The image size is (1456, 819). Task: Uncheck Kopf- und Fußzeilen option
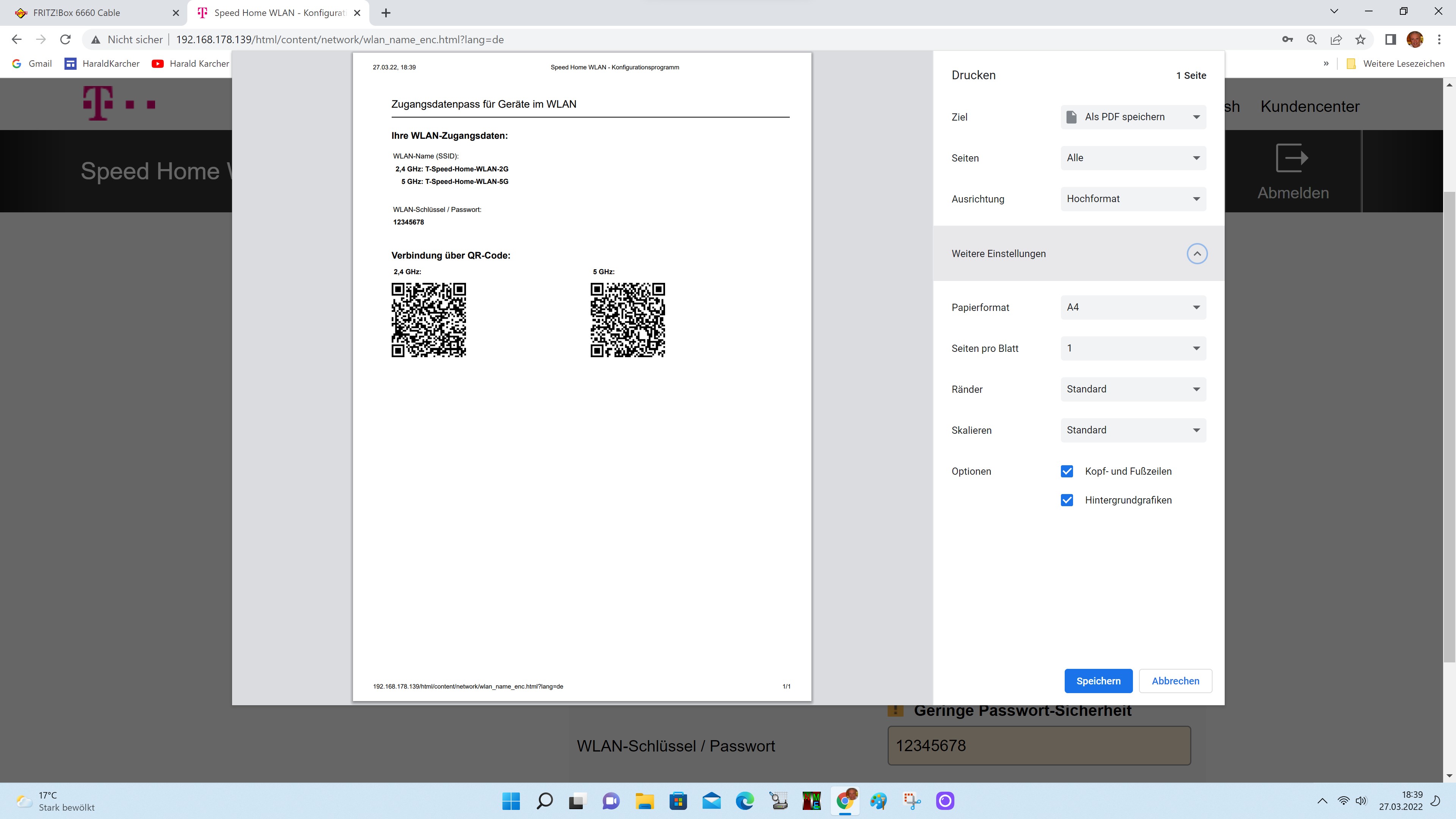[1067, 471]
